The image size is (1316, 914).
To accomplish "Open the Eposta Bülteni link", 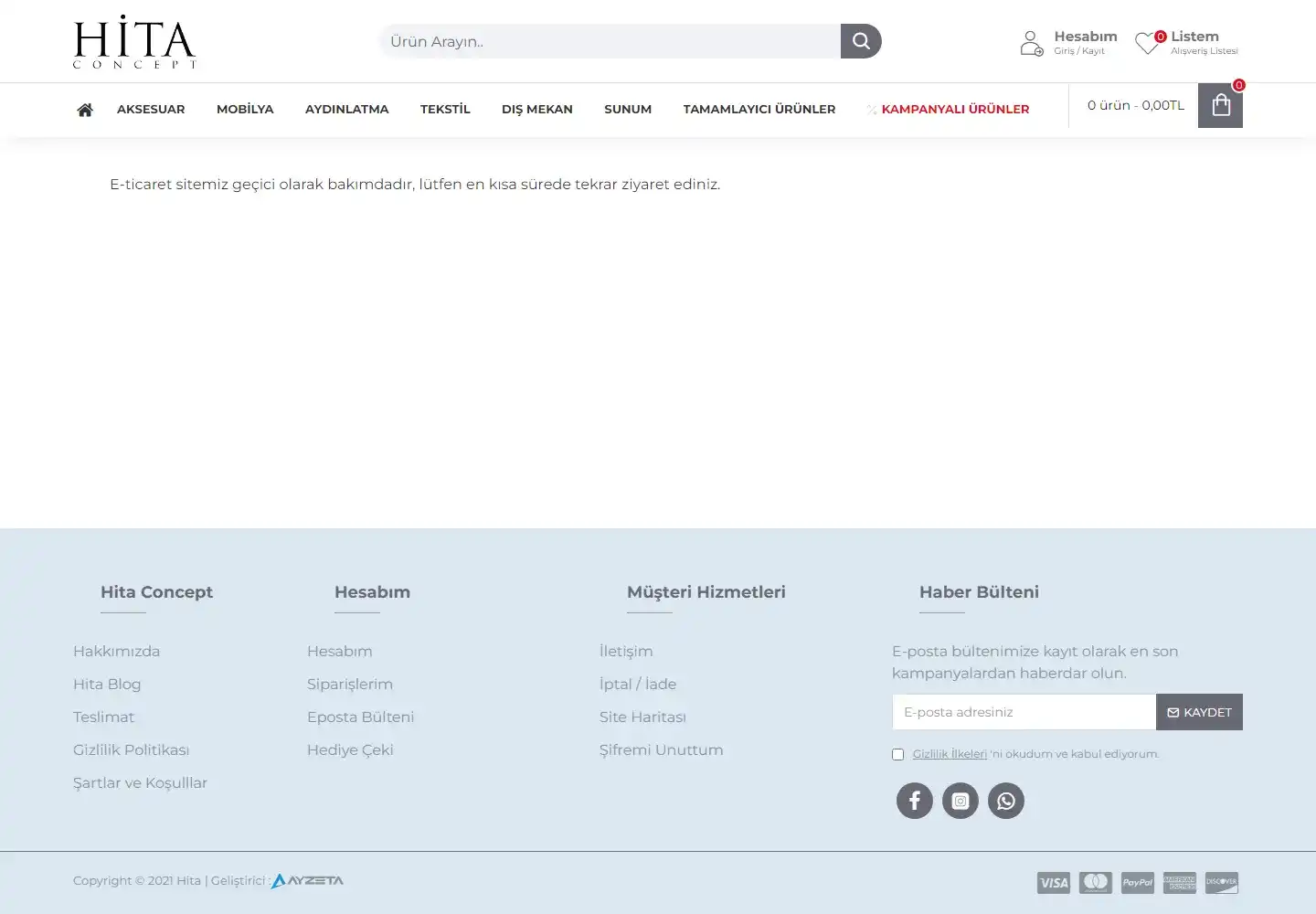I will 361,717.
